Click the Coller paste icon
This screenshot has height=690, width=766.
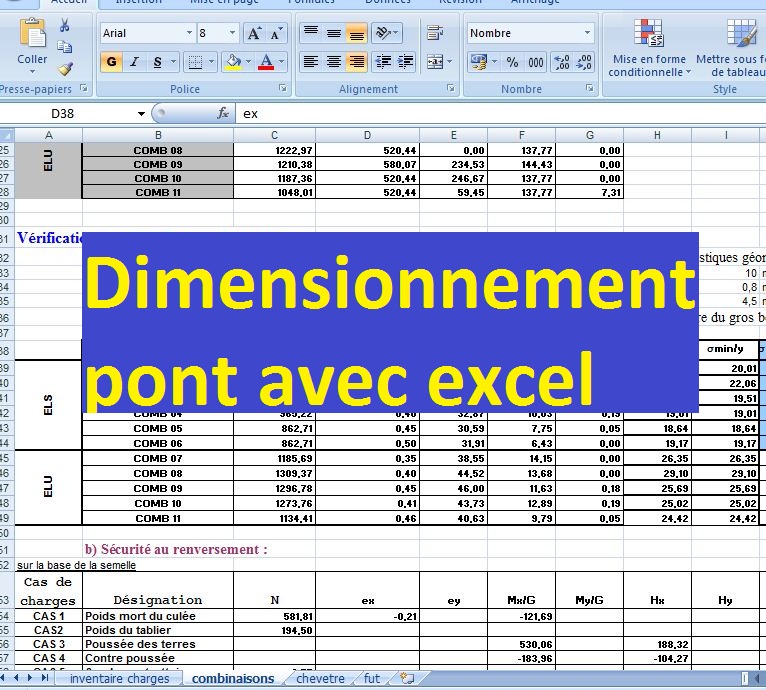(x=32, y=33)
